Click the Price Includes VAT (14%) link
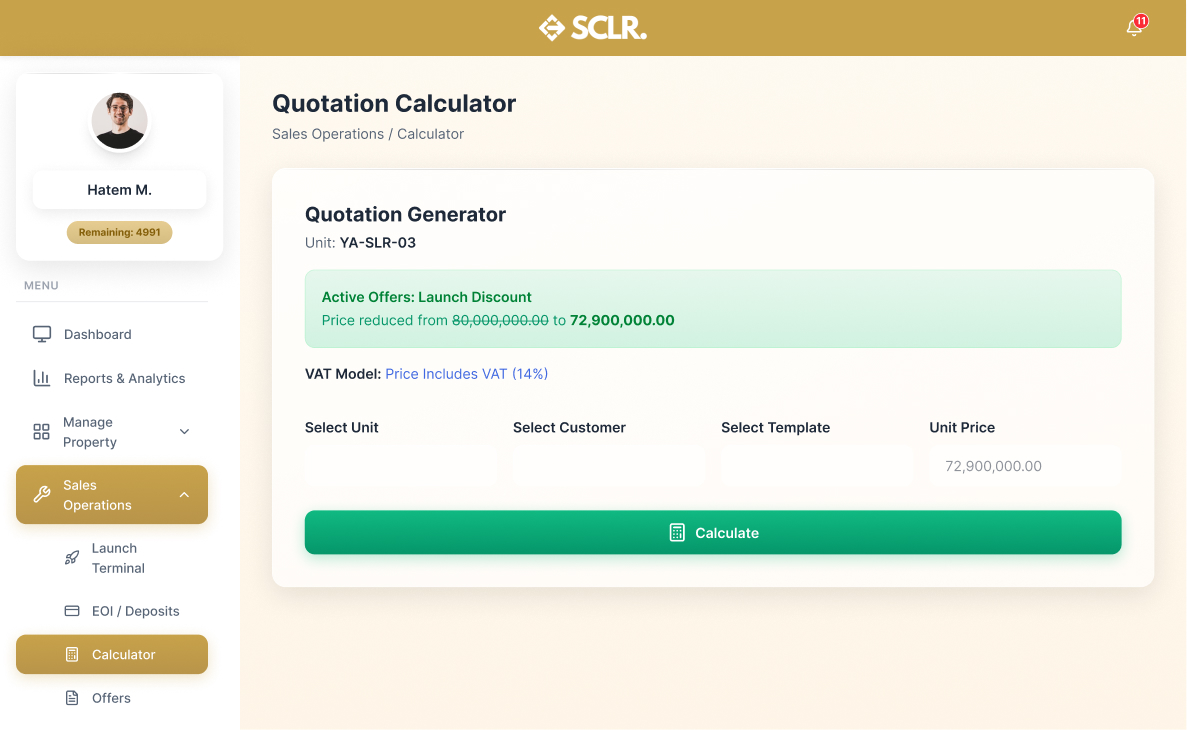 pyautogui.click(x=466, y=374)
